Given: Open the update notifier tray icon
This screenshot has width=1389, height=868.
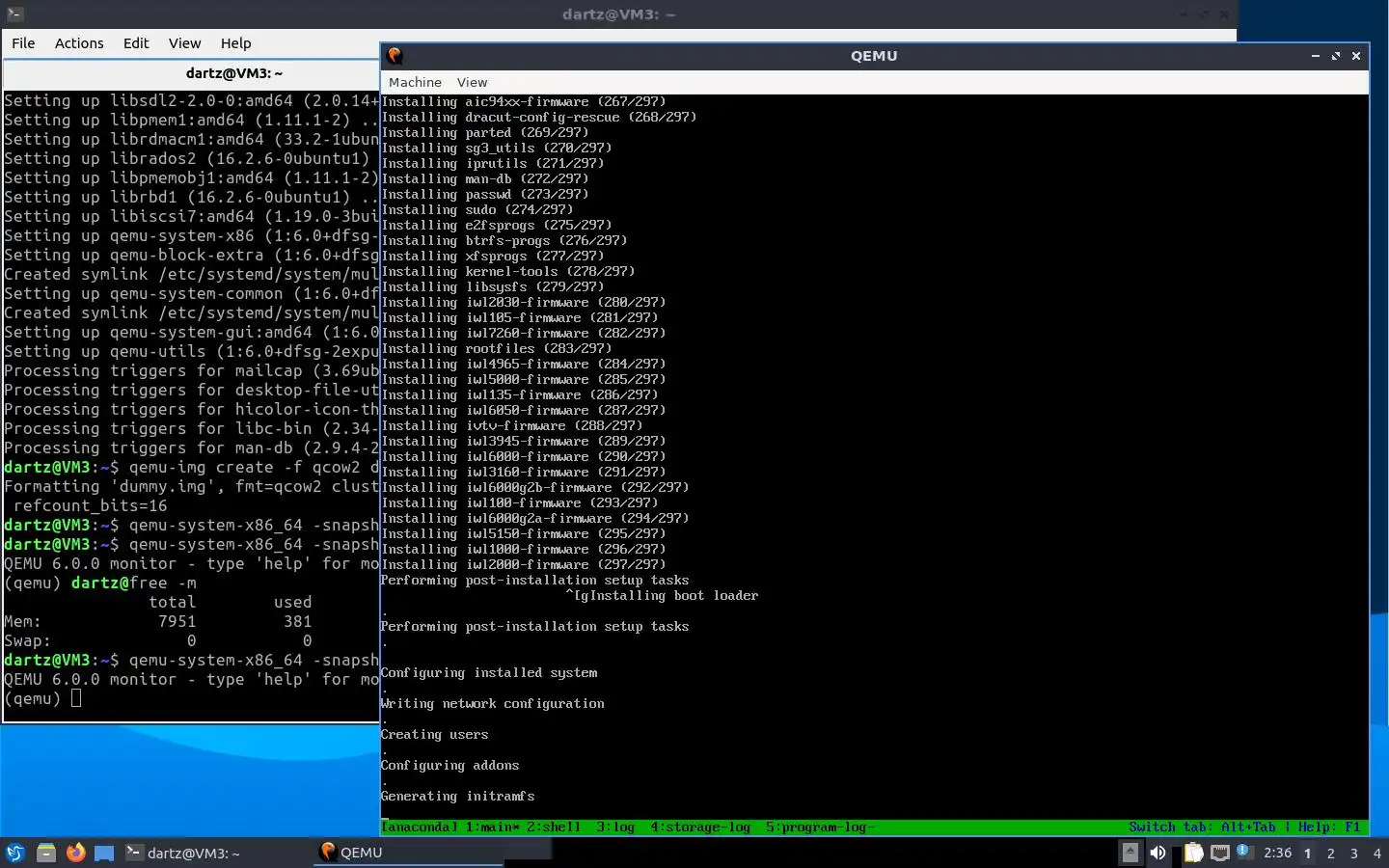Looking at the screenshot, I should tap(1244, 852).
